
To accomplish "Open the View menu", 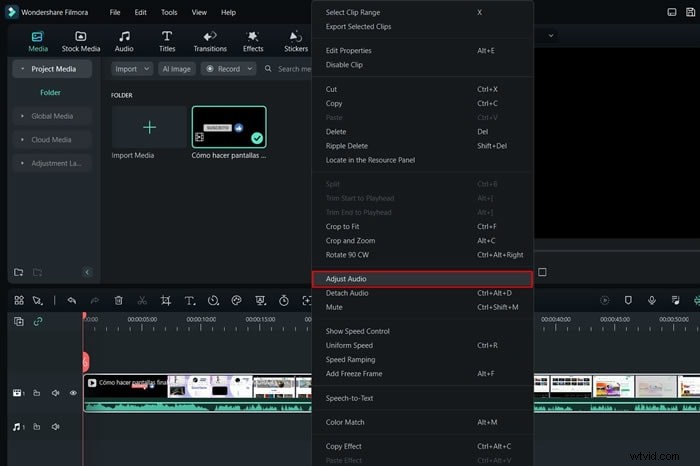I will (199, 12).
